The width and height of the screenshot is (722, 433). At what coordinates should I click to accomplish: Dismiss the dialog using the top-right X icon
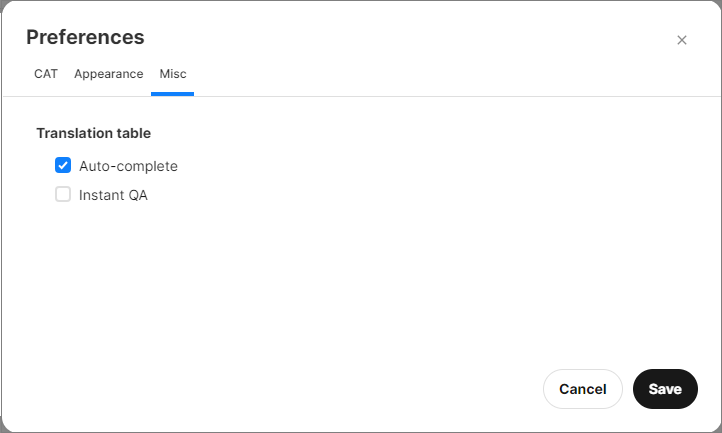682,40
